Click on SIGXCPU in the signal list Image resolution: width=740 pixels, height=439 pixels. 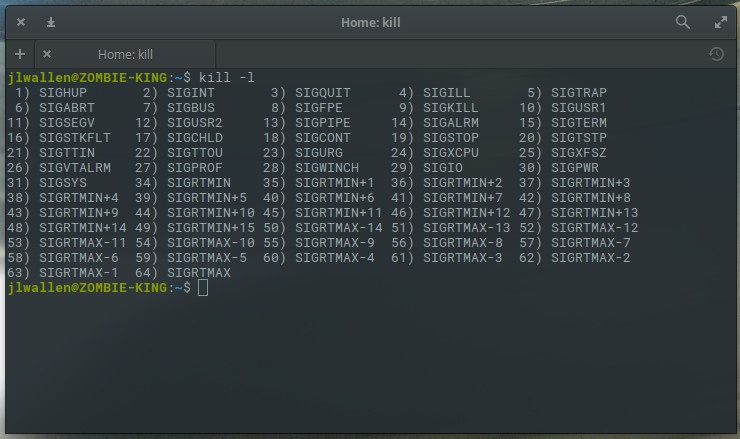451,153
